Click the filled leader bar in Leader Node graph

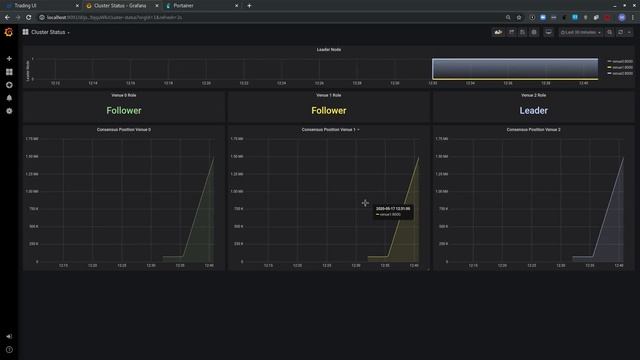515,69
